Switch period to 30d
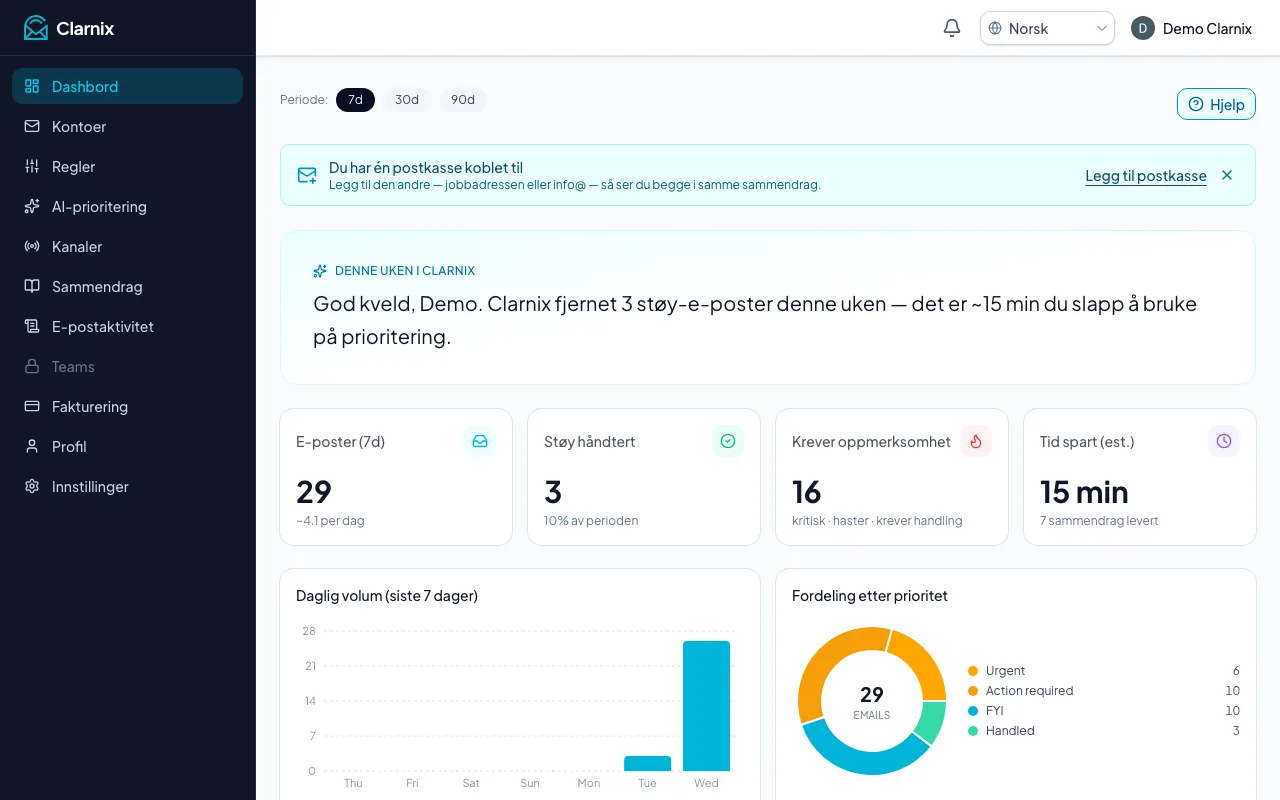 tap(407, 100)
